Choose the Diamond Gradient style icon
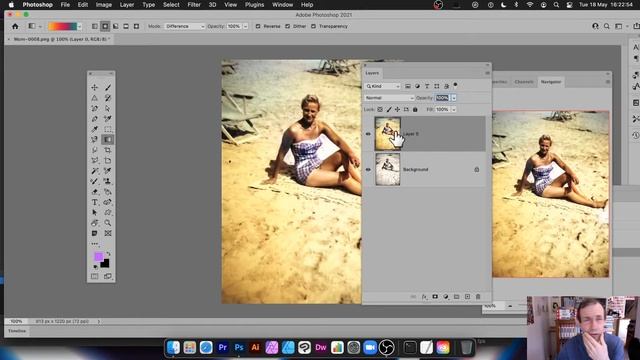Screen dimensions: 640x360 [136, 26]
